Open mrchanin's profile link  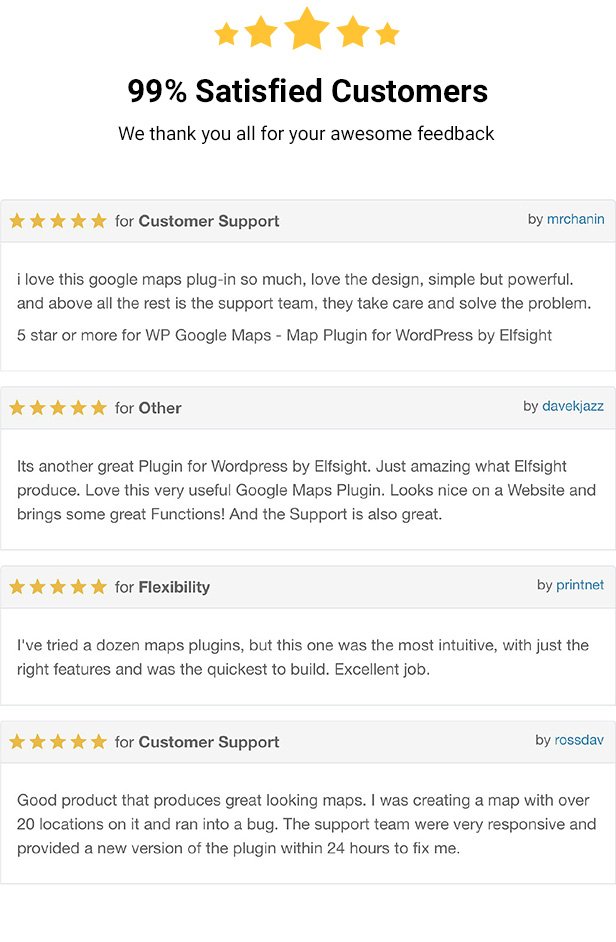(575, 219)
